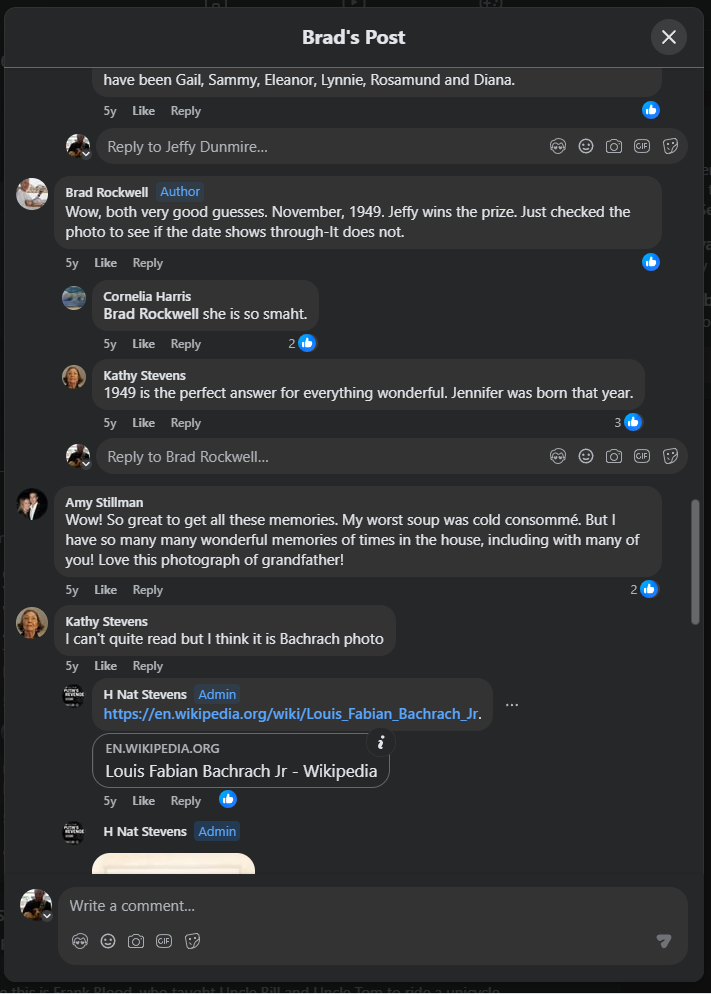Click the emoji icon in the Write a comment bar
Image resolution: width=711 pixels, height=994 pixels.
108,941
